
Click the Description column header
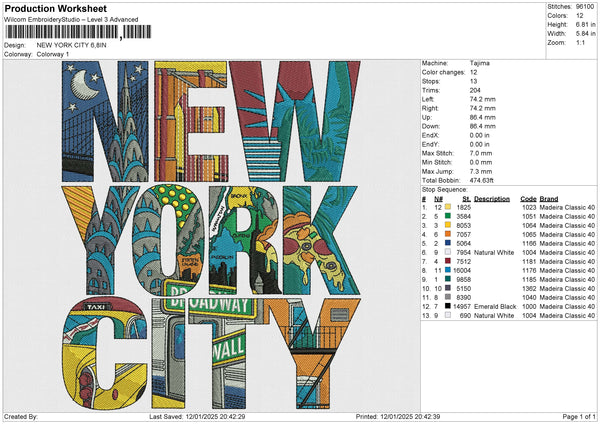(491, 197)
